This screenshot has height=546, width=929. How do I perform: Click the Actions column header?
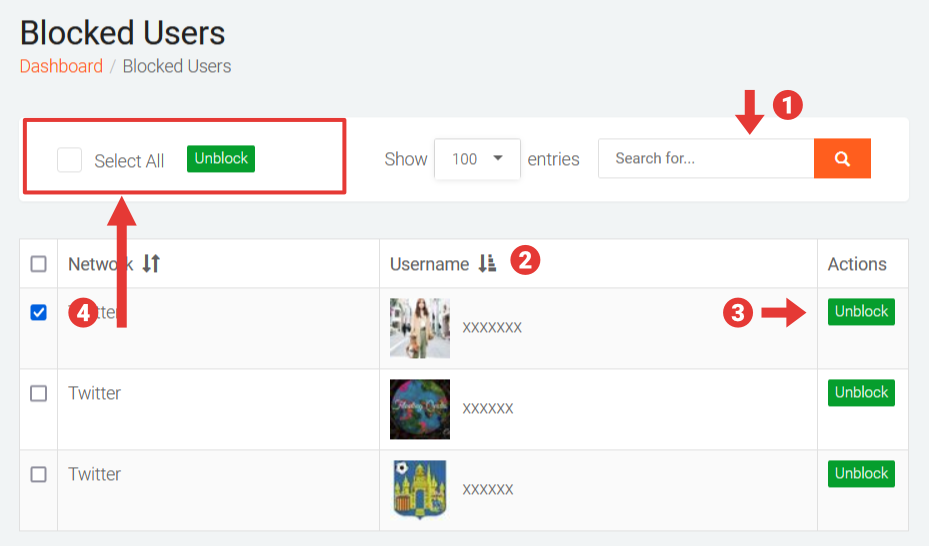(x=857, y=264)
